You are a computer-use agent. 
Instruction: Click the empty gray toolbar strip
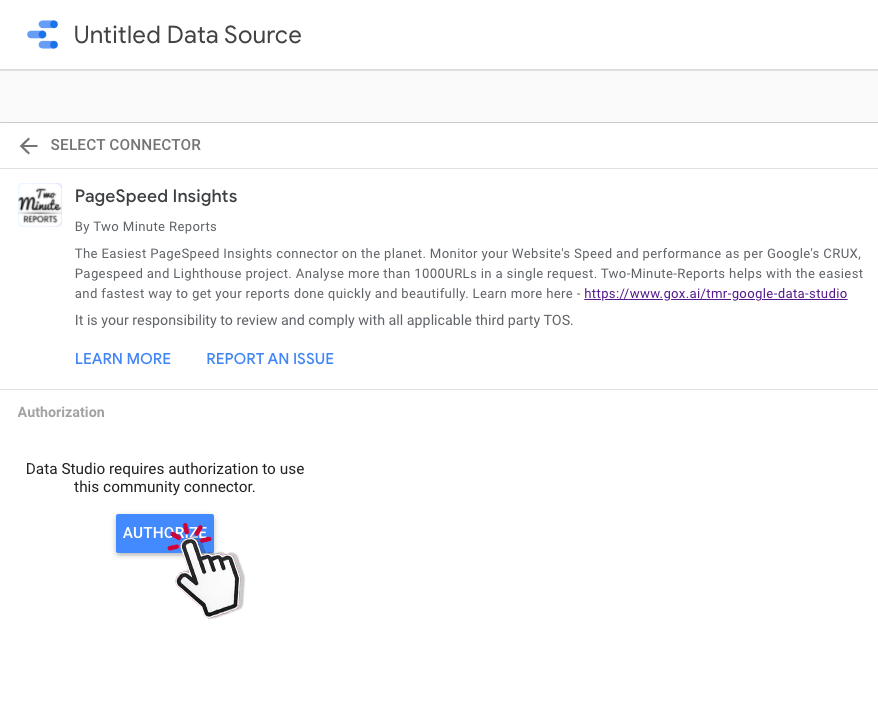pos(439,96)
